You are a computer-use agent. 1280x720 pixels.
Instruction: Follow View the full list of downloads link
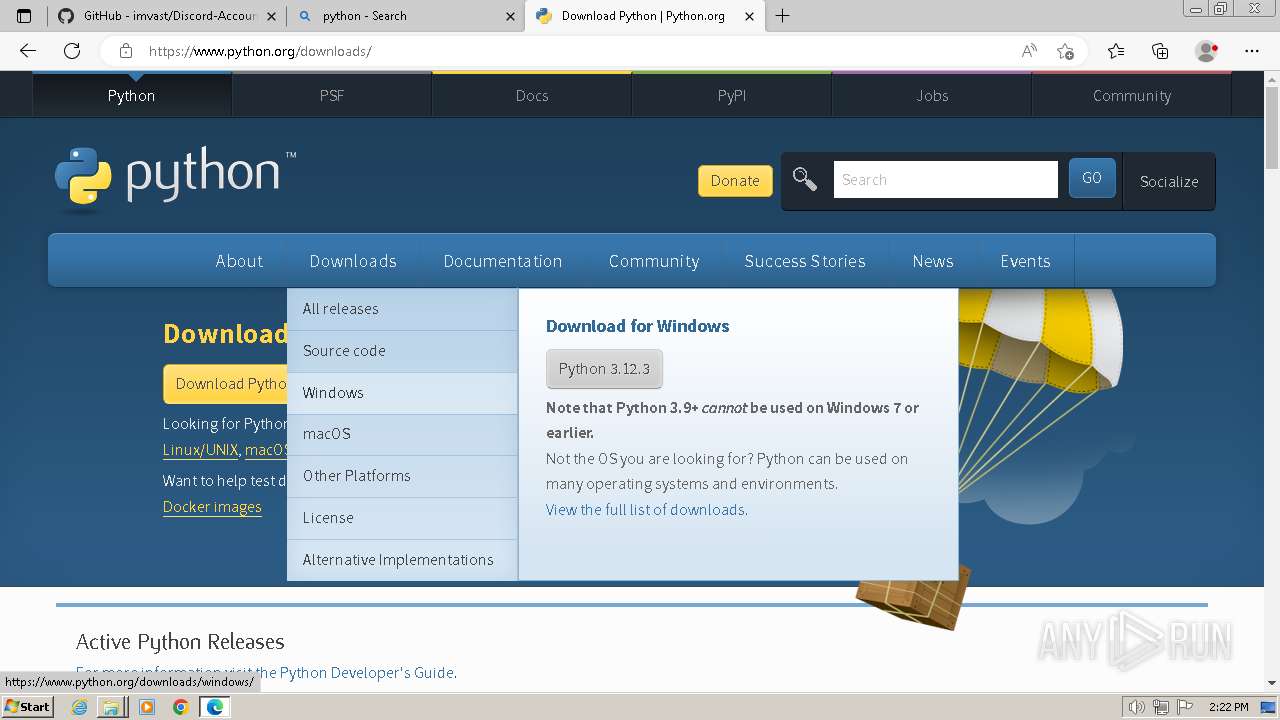(x=646, y=510)
